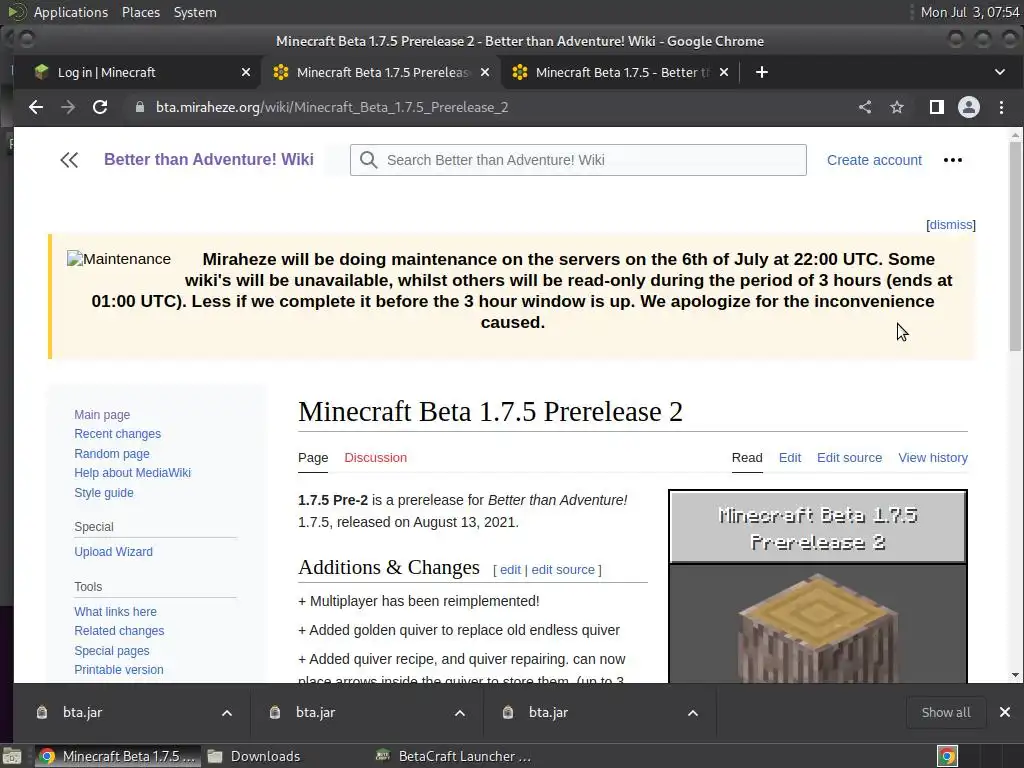Go back with the browser back arrow

(36, 107)
